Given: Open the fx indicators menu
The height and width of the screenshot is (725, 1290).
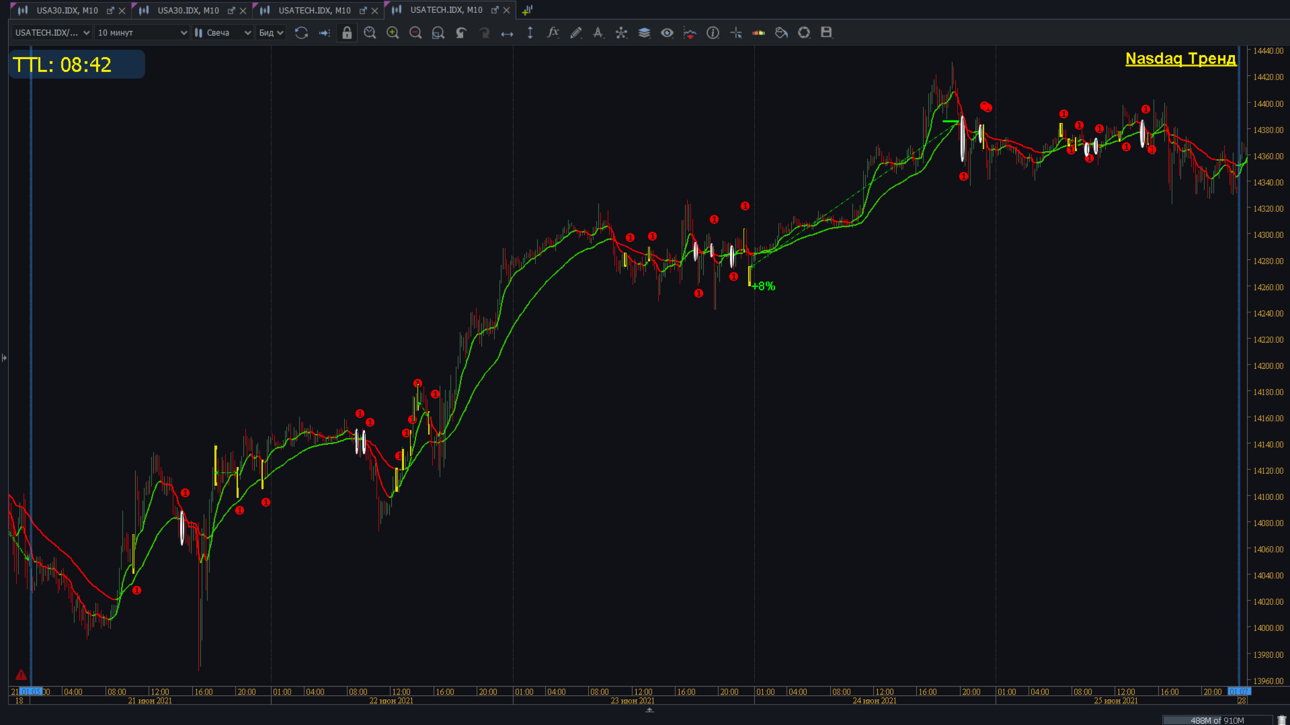Looking at the screenshot, I should click(x=553, y=33).
